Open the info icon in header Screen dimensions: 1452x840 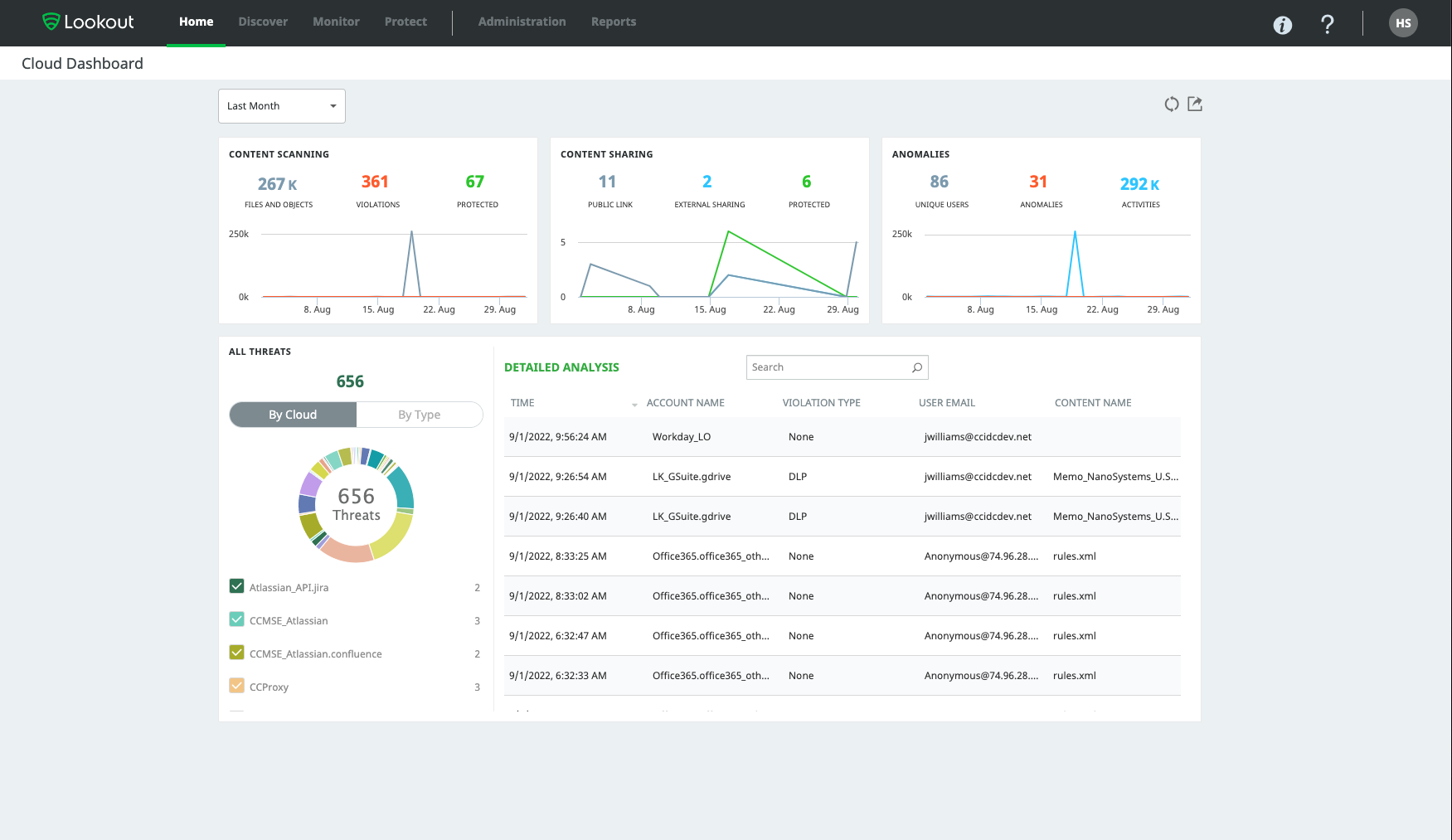click(1282, 25)
